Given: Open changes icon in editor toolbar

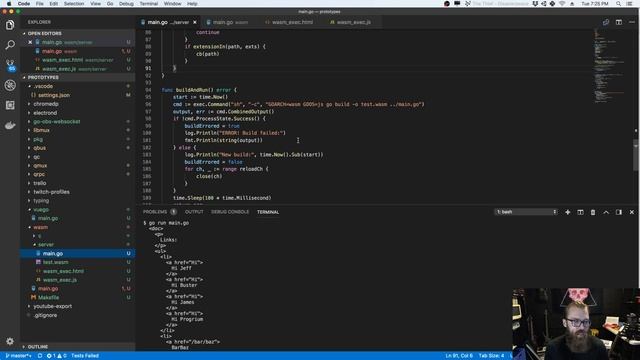Looking at the screenshot, I should tap(606, 22).
